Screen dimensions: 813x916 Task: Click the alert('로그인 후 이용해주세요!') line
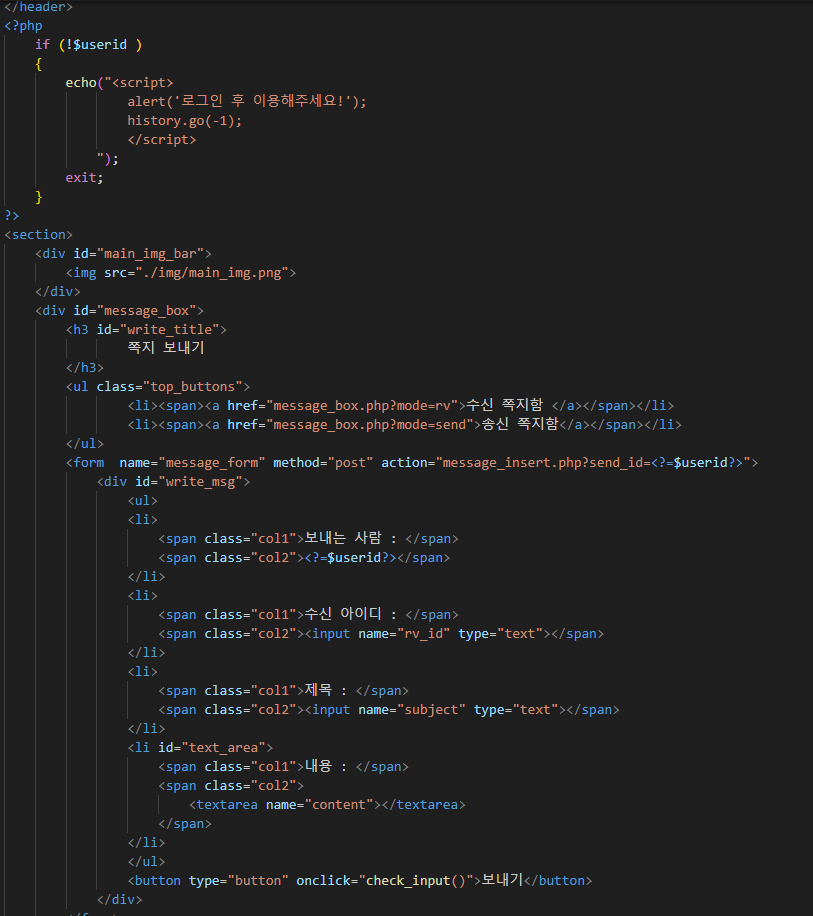pyautogui.click(x=247, y=101)
